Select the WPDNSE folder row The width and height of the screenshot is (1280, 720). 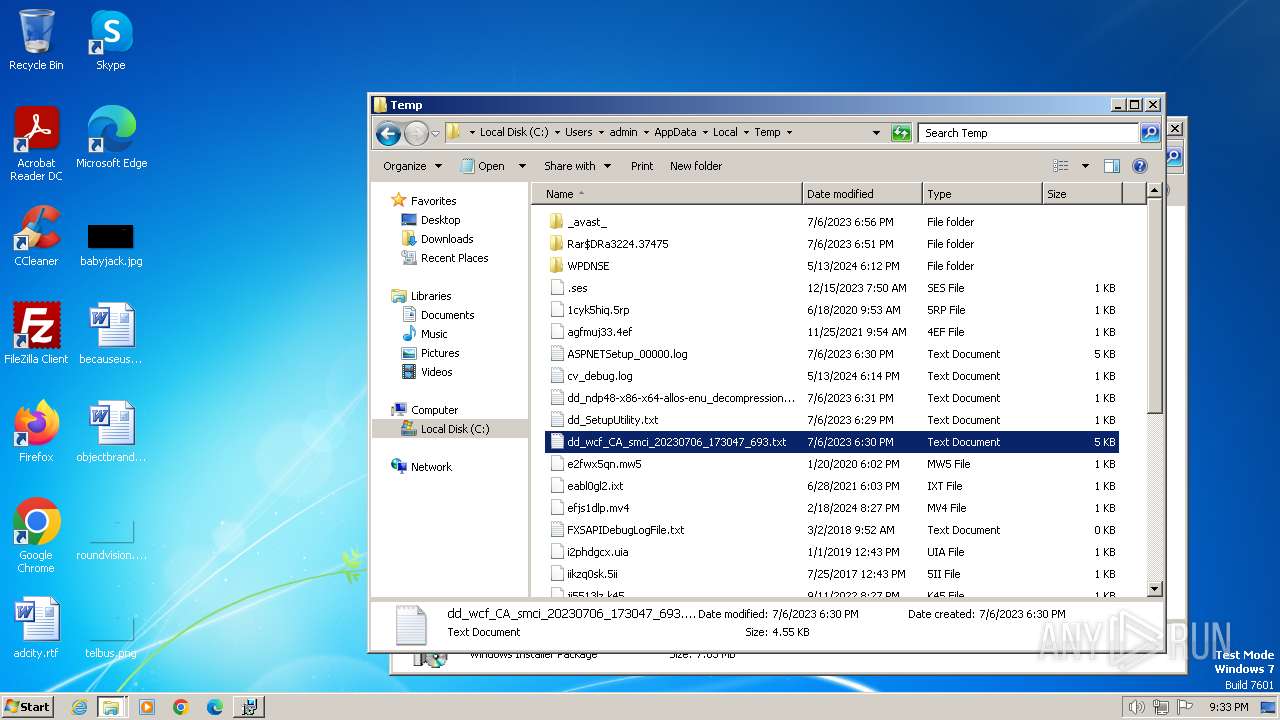pos(832,266)
